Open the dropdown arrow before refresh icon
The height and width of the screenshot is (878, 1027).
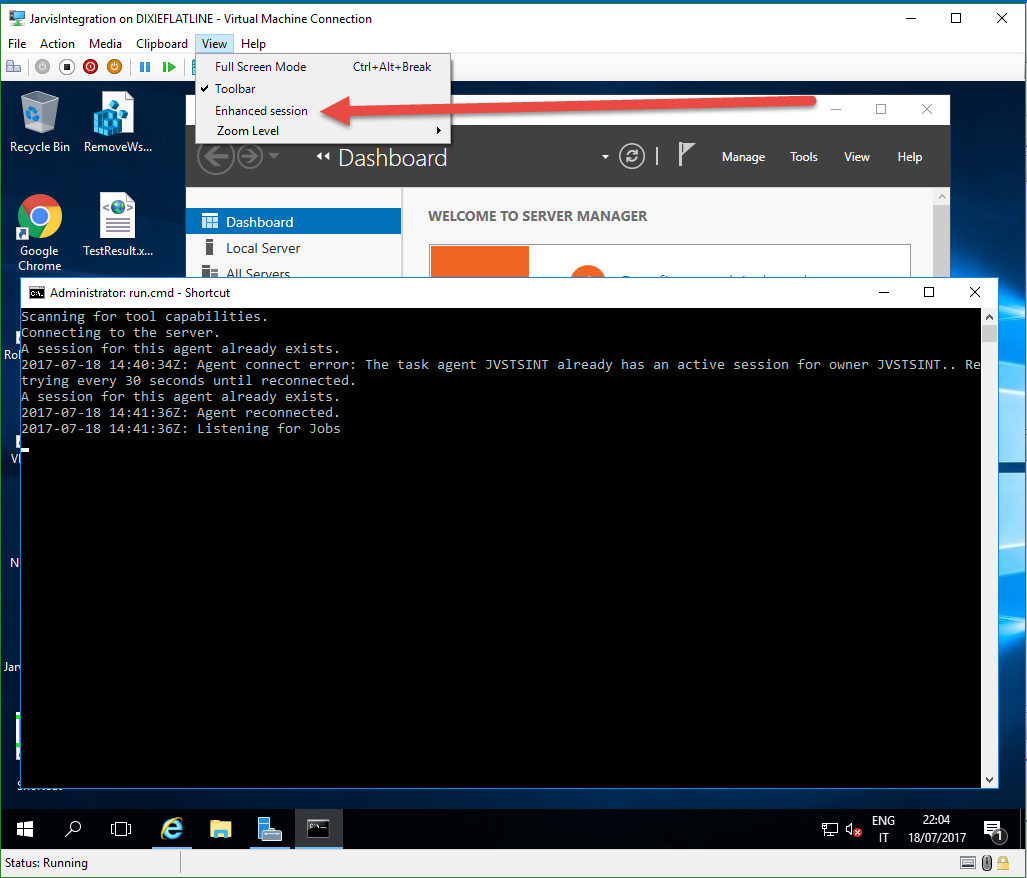pos(605,157)
